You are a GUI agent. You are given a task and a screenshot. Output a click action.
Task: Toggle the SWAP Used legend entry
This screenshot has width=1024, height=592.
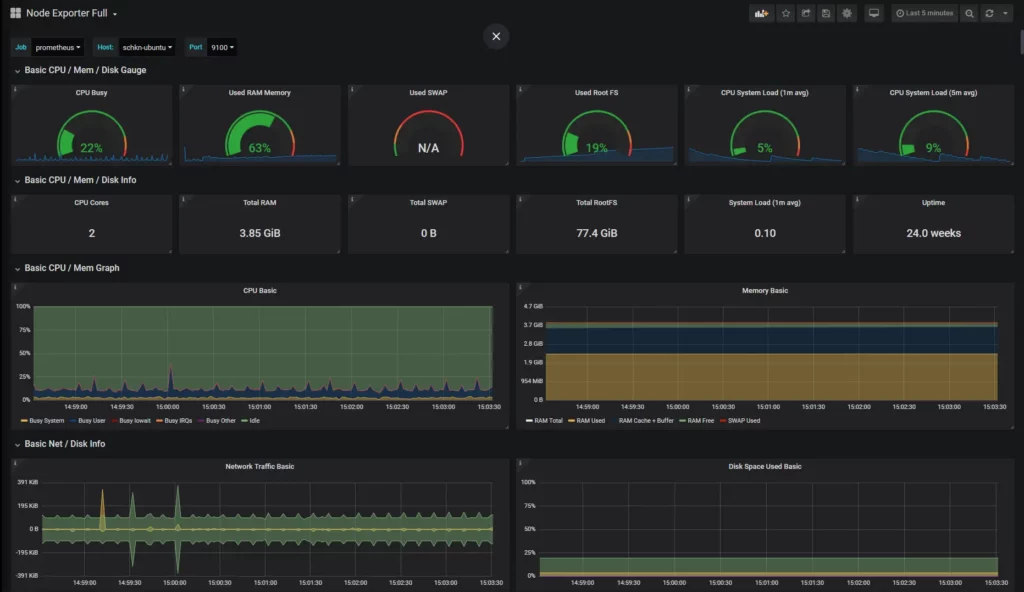[x=747, y=421]
